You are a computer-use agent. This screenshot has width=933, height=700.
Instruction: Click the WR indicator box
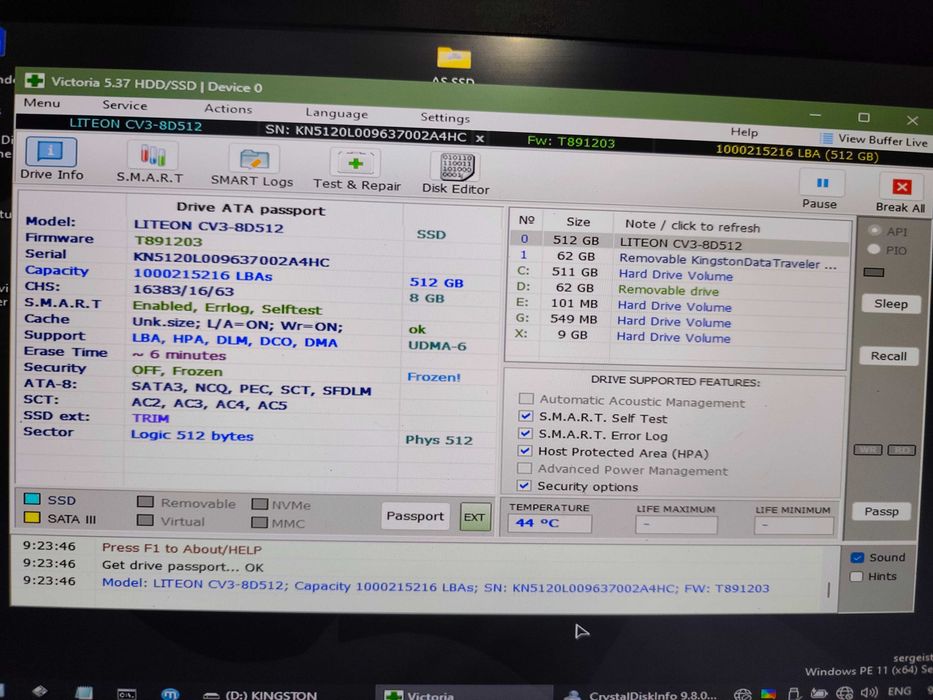(868, 450)
